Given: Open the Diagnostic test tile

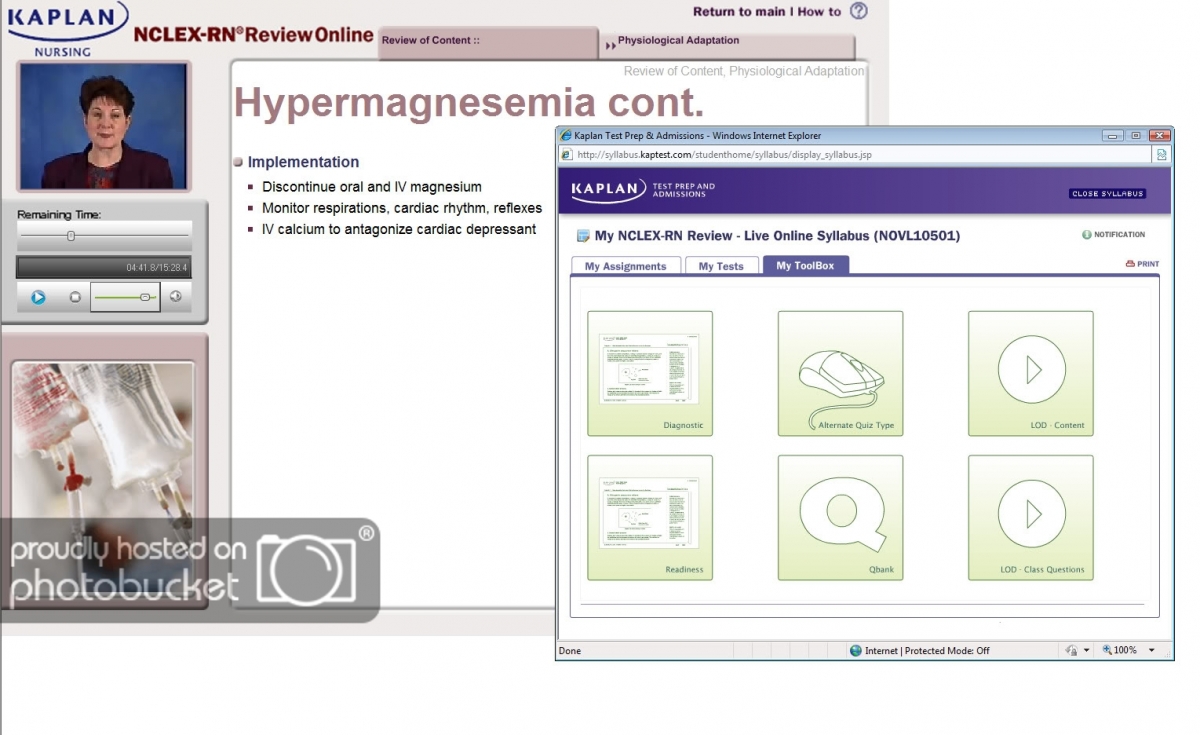Looking at the screenshot, I should tap(650, 373).
